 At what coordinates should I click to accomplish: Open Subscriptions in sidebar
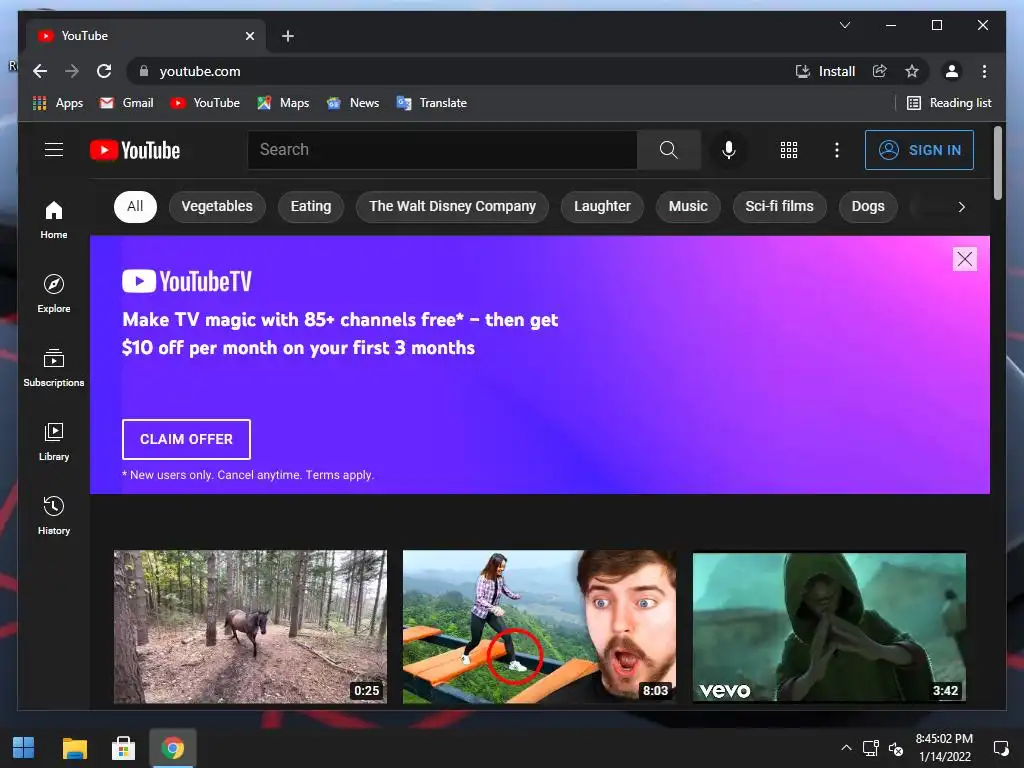tap(54, 368)
